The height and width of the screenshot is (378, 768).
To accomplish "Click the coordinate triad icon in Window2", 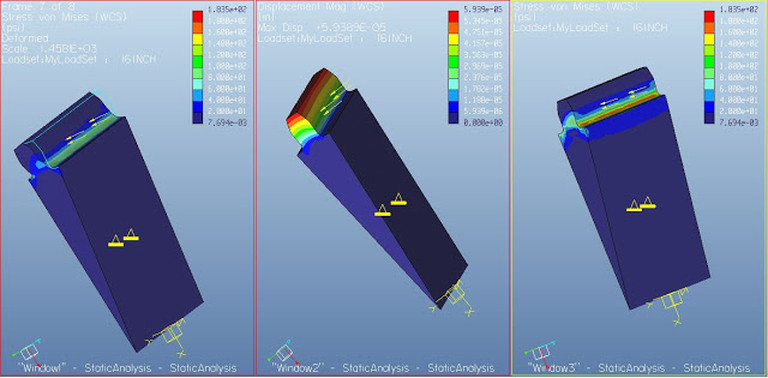I will tap(283, 350).
